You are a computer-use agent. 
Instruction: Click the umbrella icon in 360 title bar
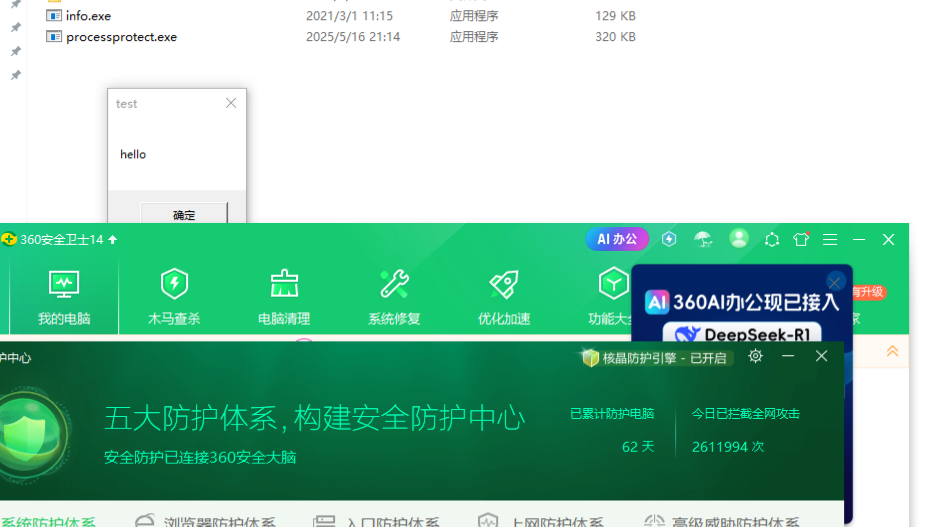[x=703, y=239]
